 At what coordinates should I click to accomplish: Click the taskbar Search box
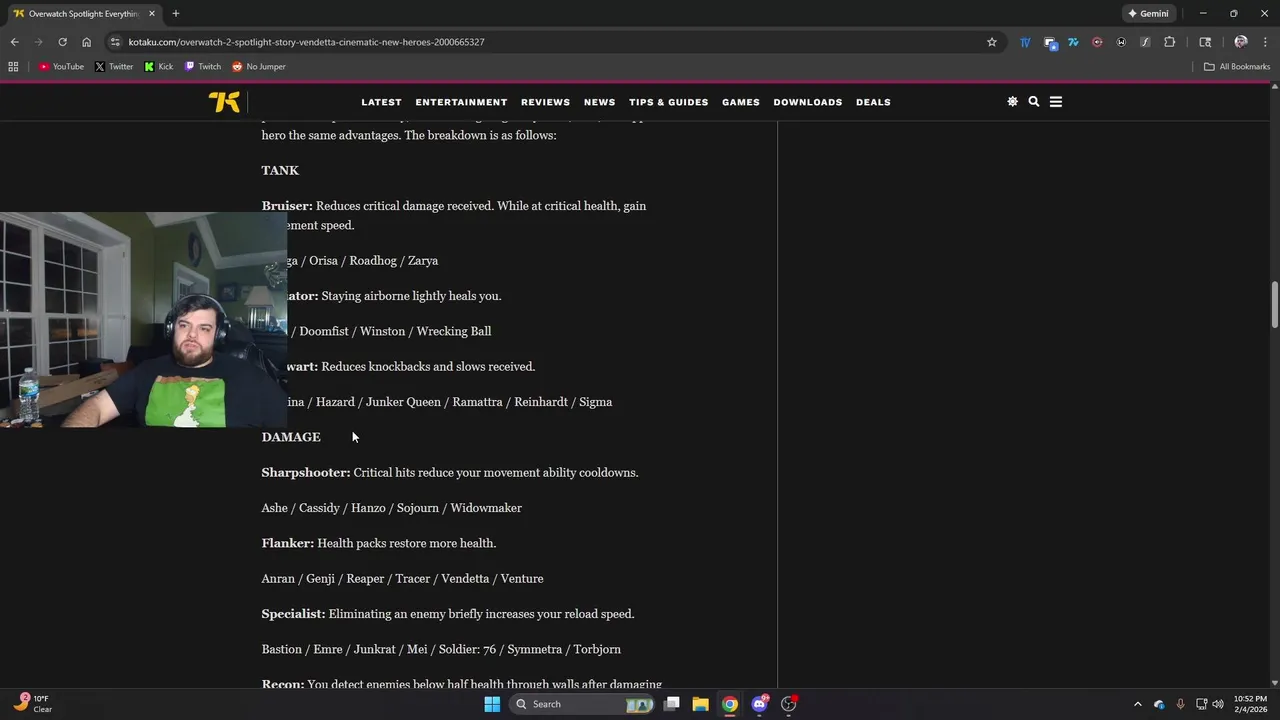coord(582,704)
